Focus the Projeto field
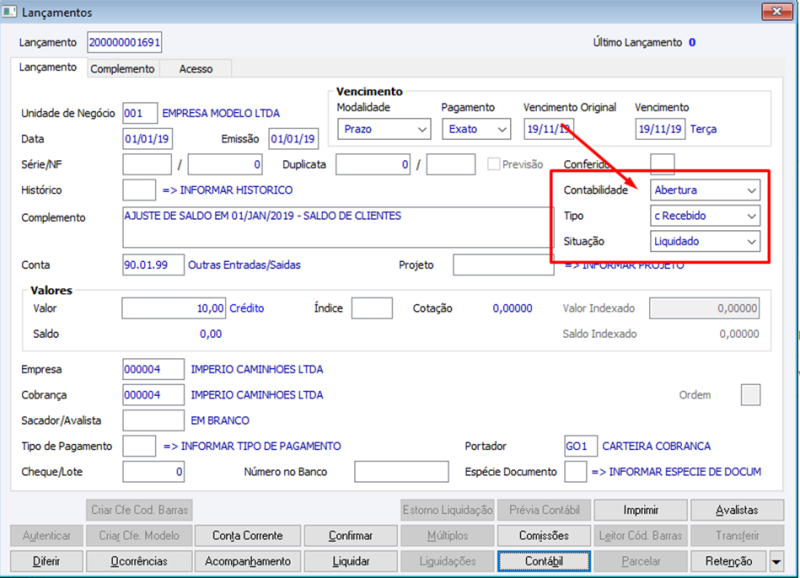The width and height of the screenshot is (800, 578). pyautogui.click(x=504, y=265)
